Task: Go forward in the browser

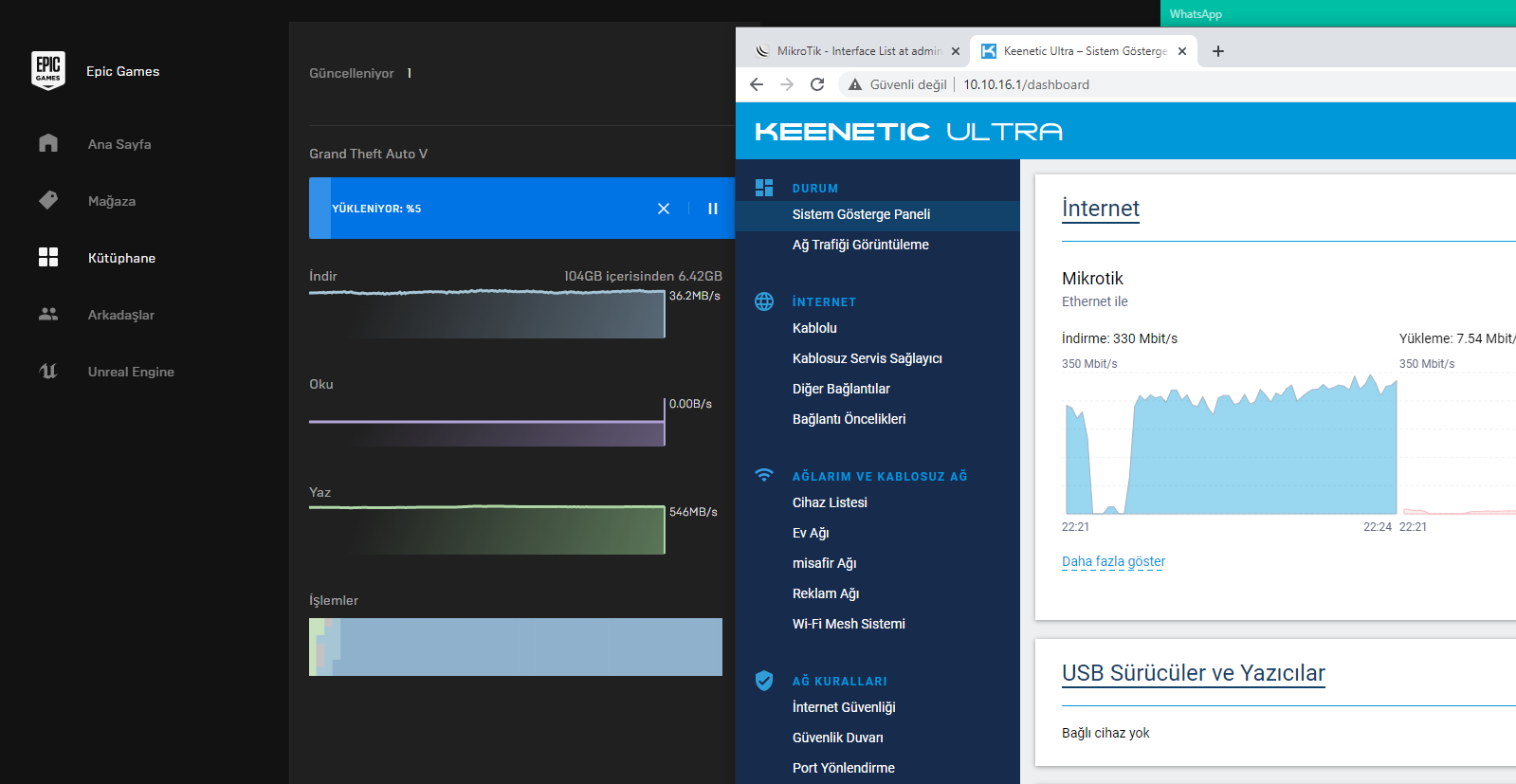Action: click(787, 84)
